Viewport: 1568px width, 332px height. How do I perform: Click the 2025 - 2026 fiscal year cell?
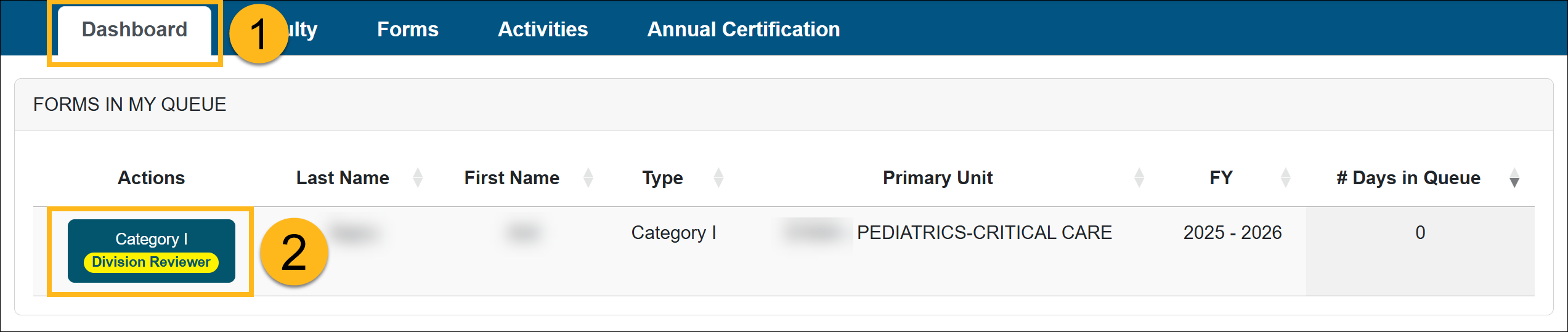coord(1232,233)
